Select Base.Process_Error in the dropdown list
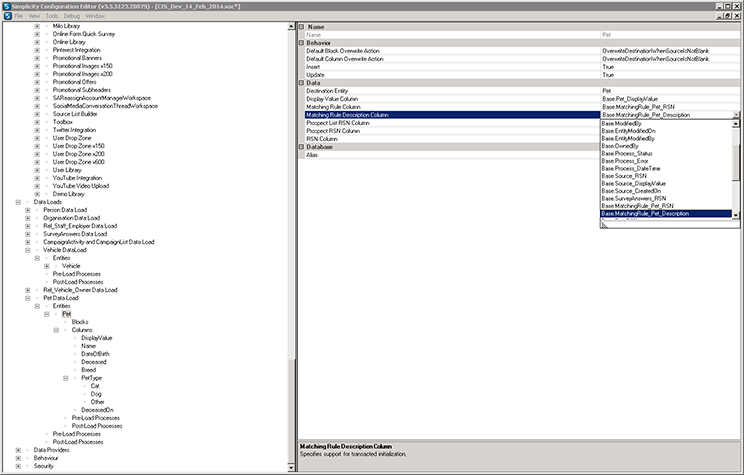The height and width of the screenshot is (475, 744). click(625, 161)
